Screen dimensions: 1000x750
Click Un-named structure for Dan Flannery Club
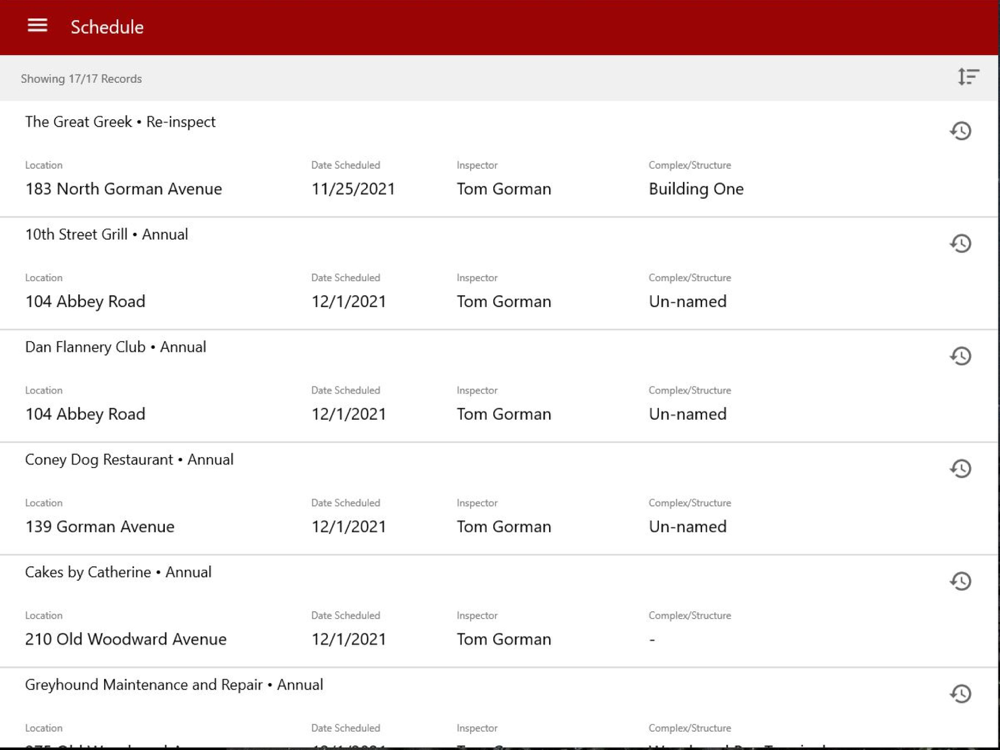click(688, 414)
